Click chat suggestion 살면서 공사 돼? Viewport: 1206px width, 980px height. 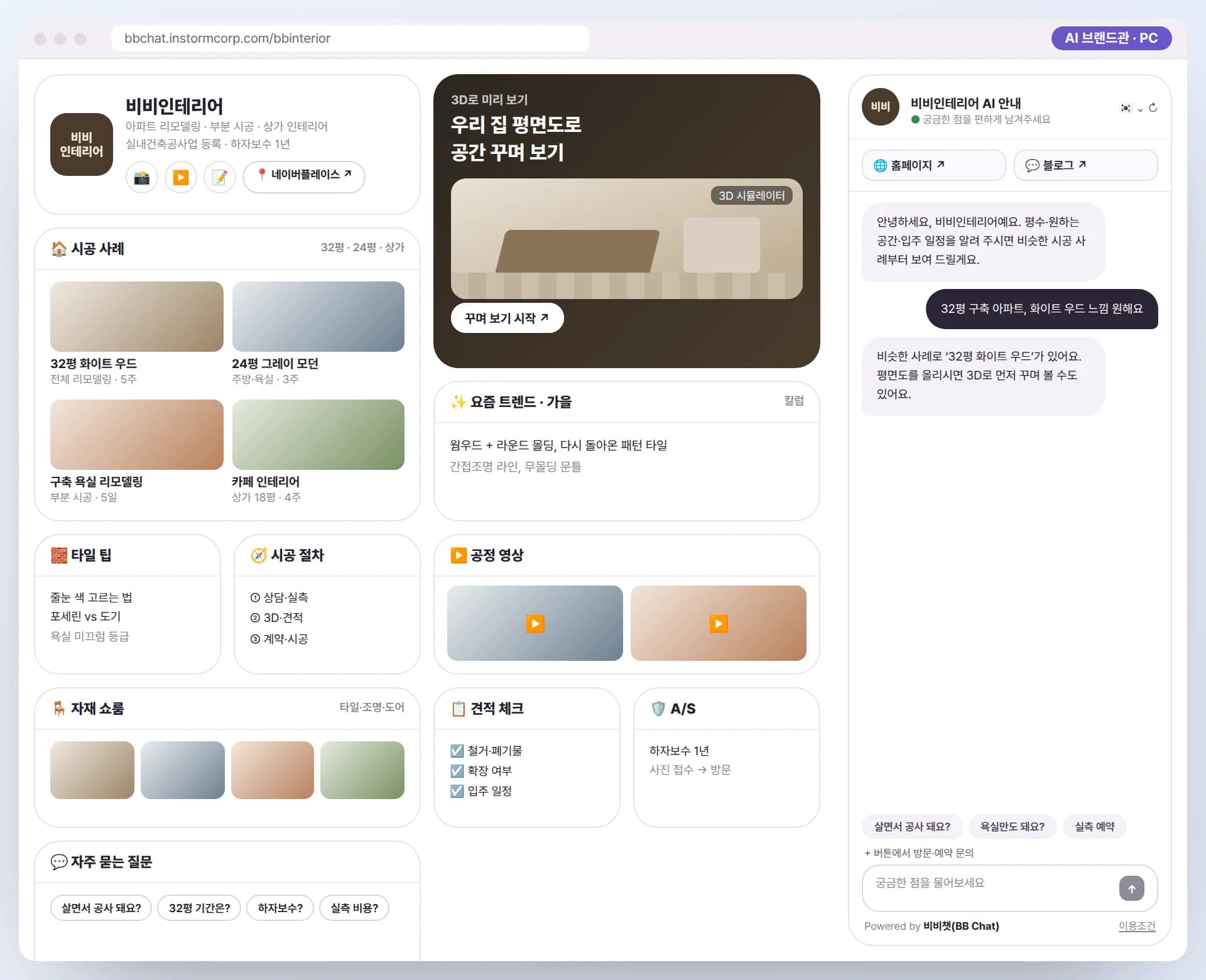tap(912, 827)
